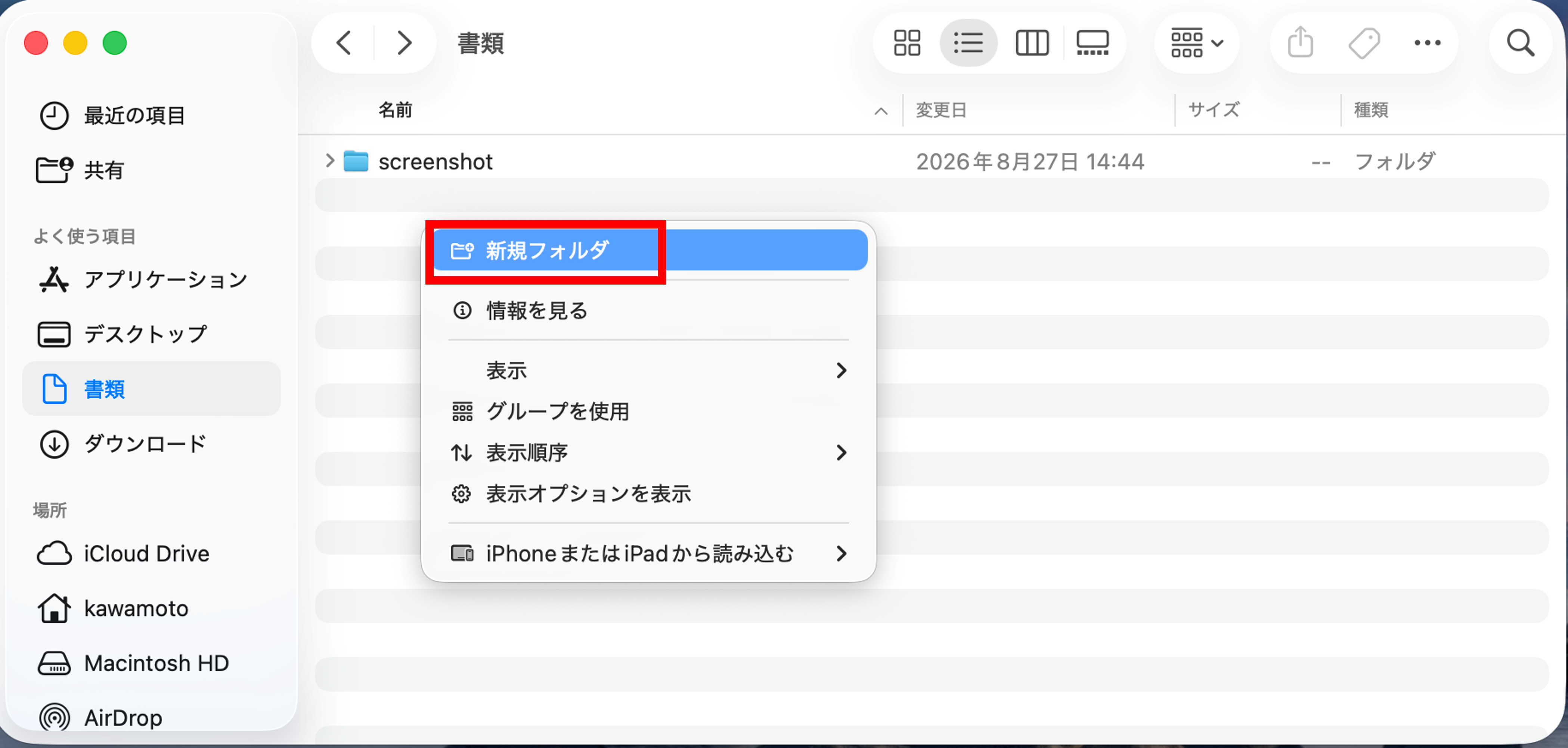
Task: Choose 表示オプションを表示 menu item
Action: (649, 494)
